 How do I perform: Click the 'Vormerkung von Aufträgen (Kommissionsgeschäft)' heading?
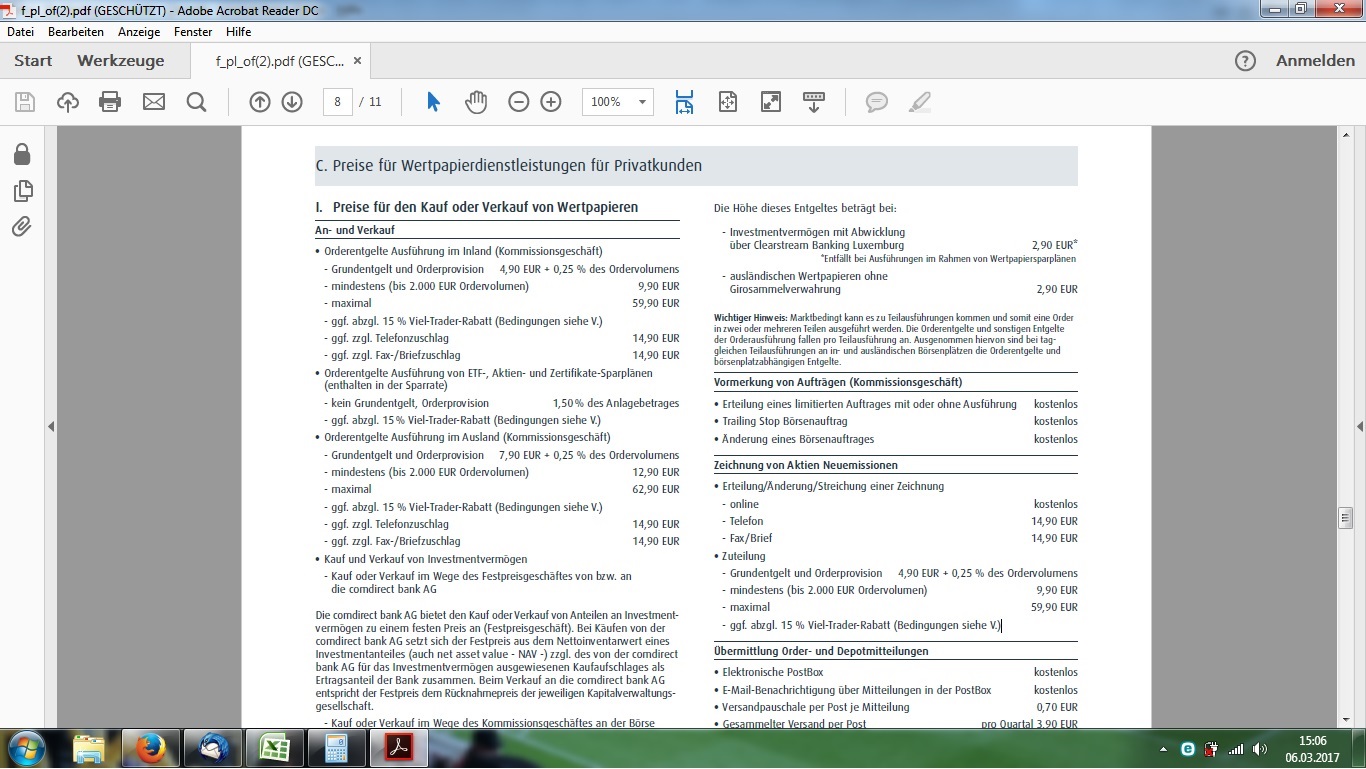coord(838,382)
